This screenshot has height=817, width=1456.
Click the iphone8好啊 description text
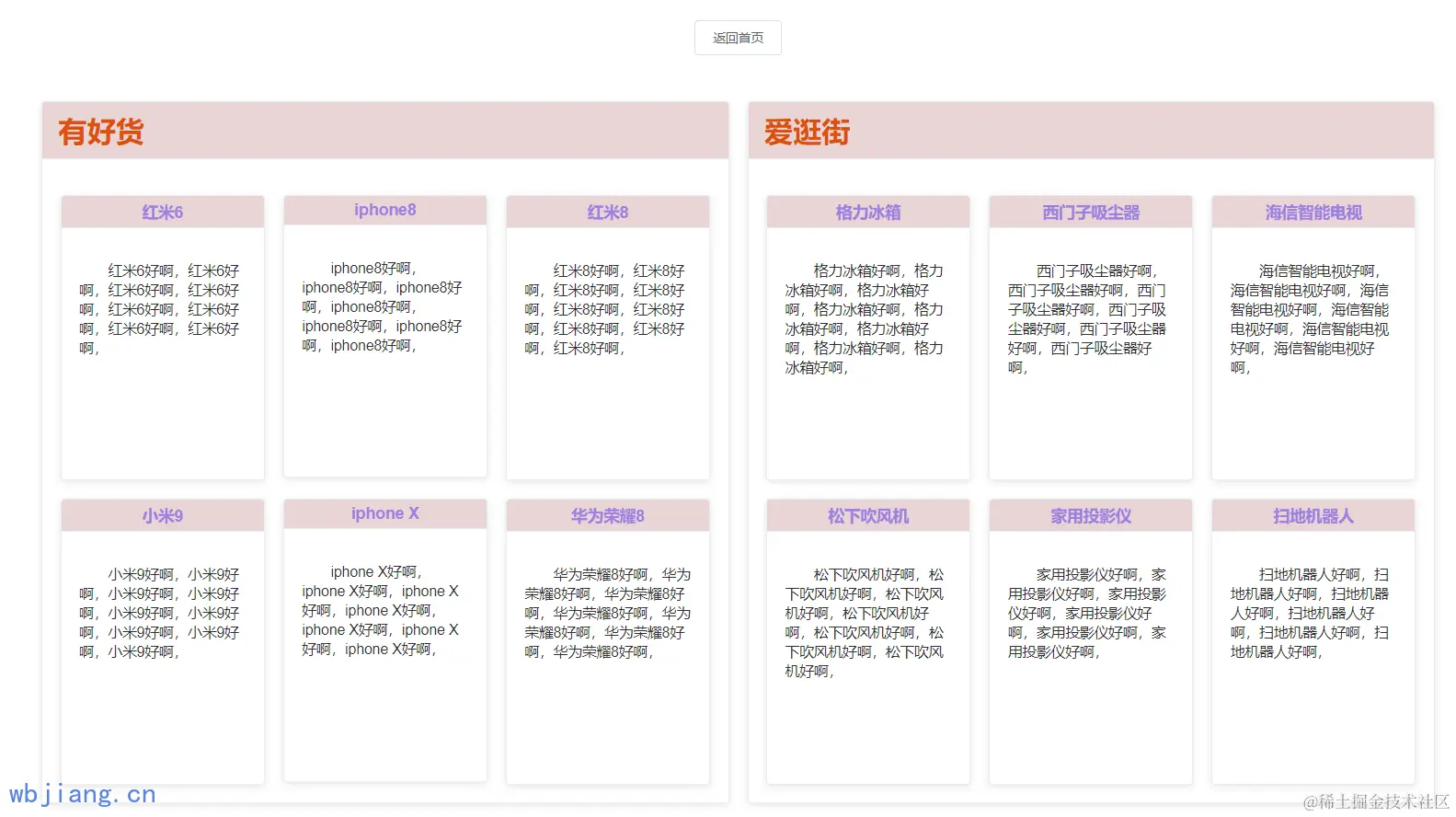(383, 307)
